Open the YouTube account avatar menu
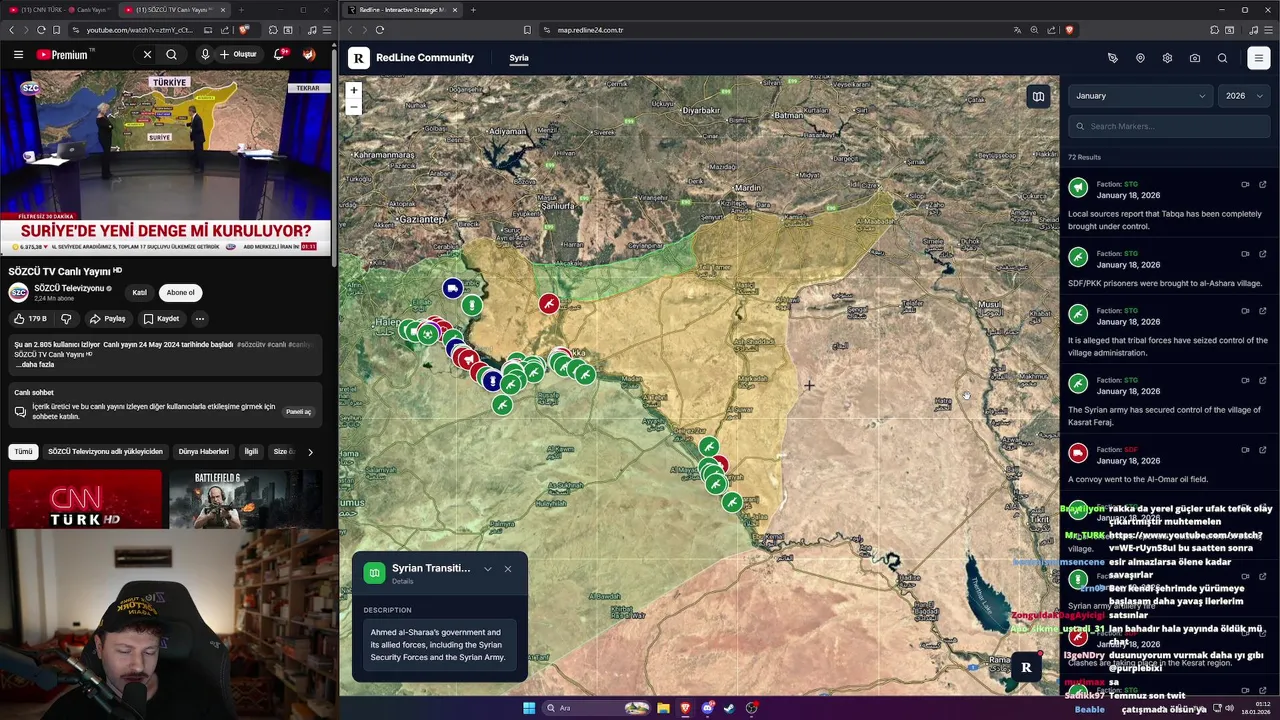This screenshot has width=1280, height=720. [309, 54]
